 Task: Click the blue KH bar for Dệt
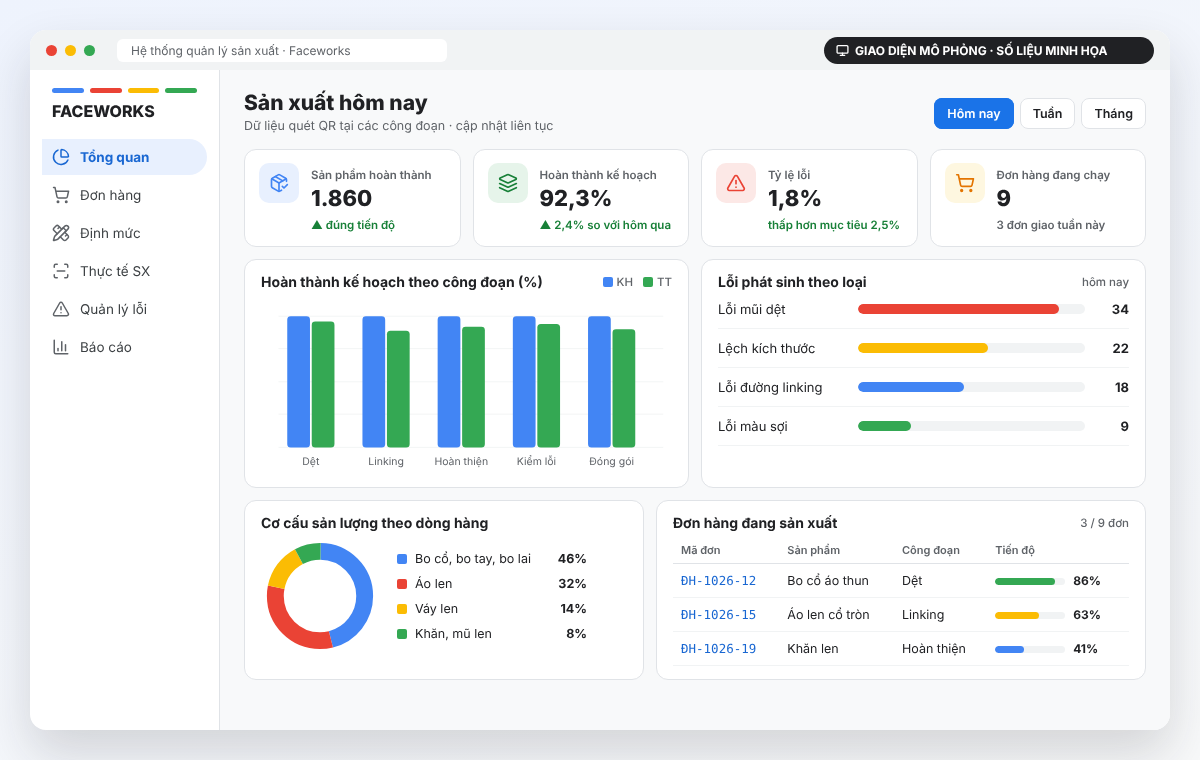(298, 382)
